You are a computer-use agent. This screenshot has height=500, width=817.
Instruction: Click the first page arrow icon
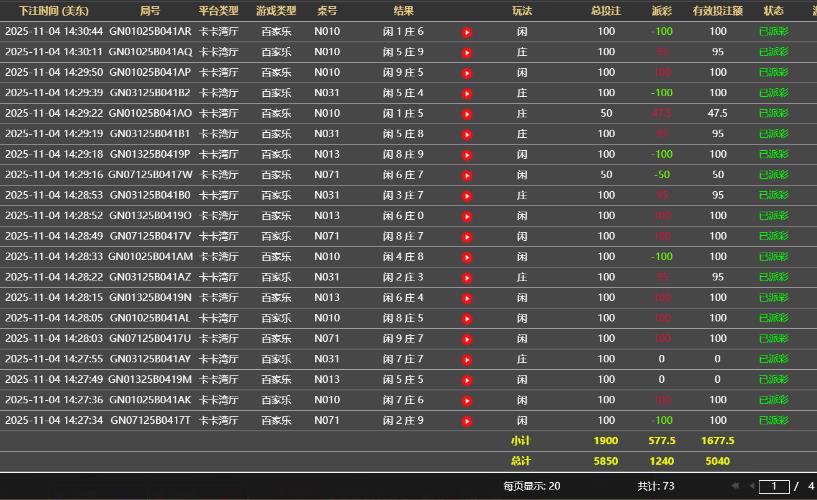736,486
